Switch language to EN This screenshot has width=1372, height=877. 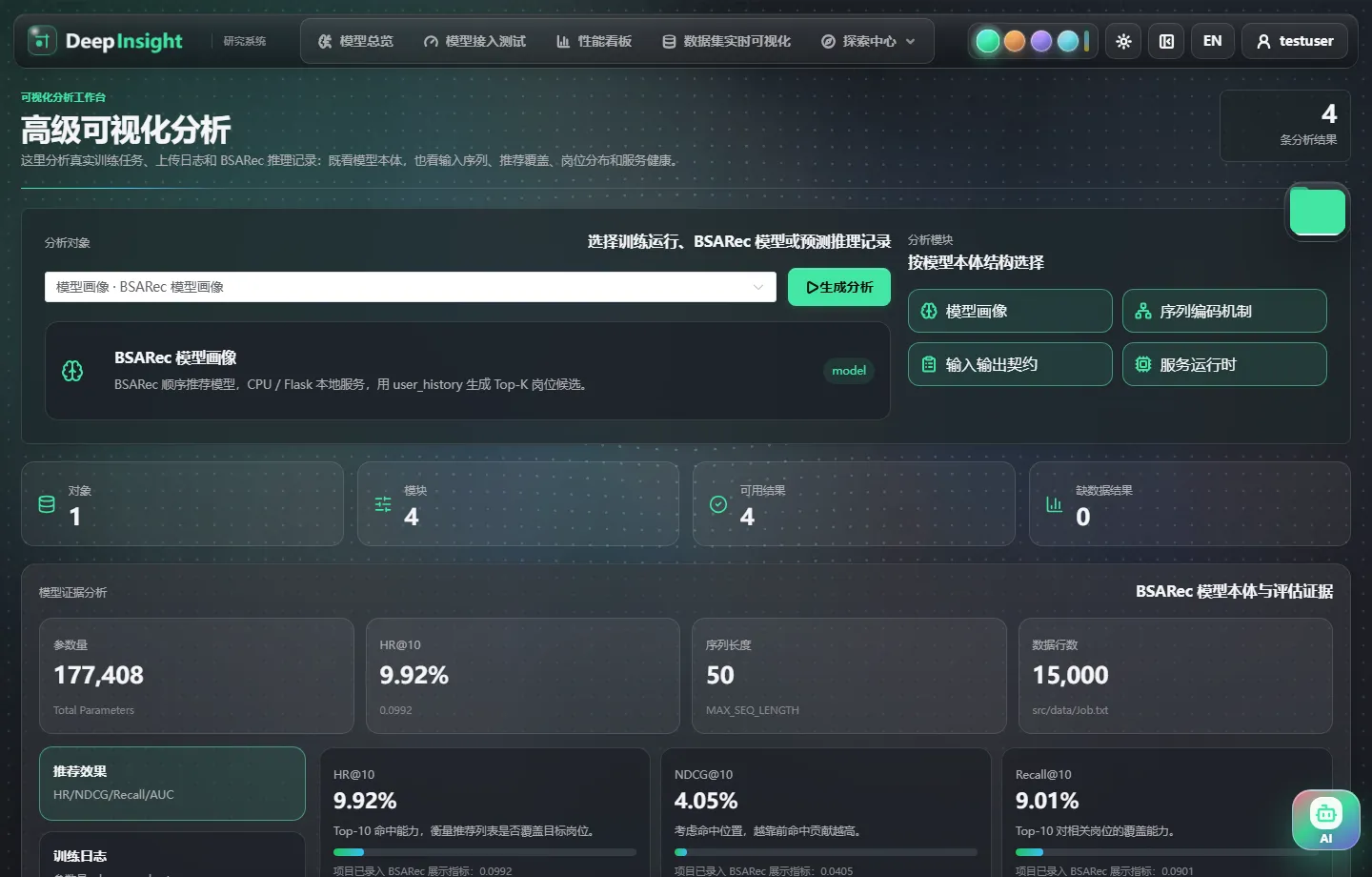(x=1212, y=41)
